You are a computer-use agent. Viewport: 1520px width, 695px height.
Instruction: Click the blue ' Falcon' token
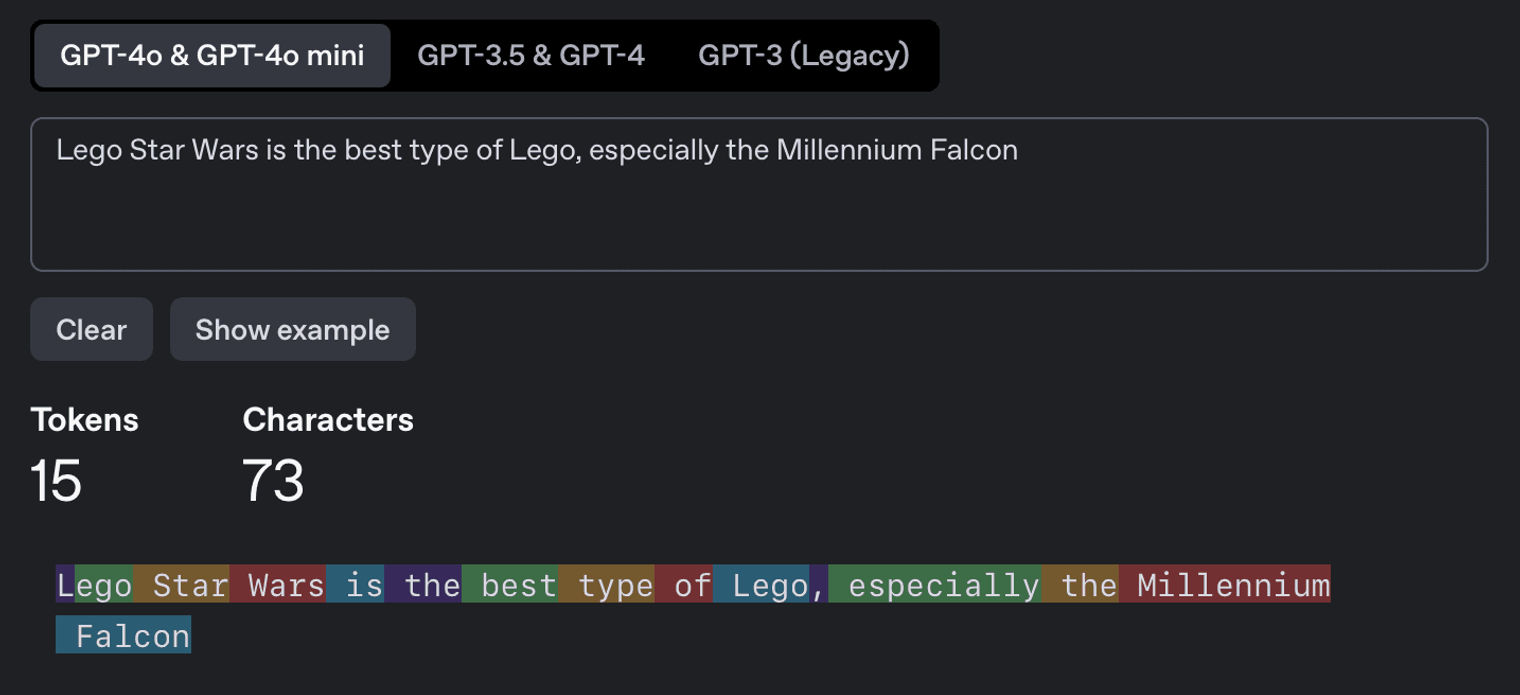[x=123, y=635]
